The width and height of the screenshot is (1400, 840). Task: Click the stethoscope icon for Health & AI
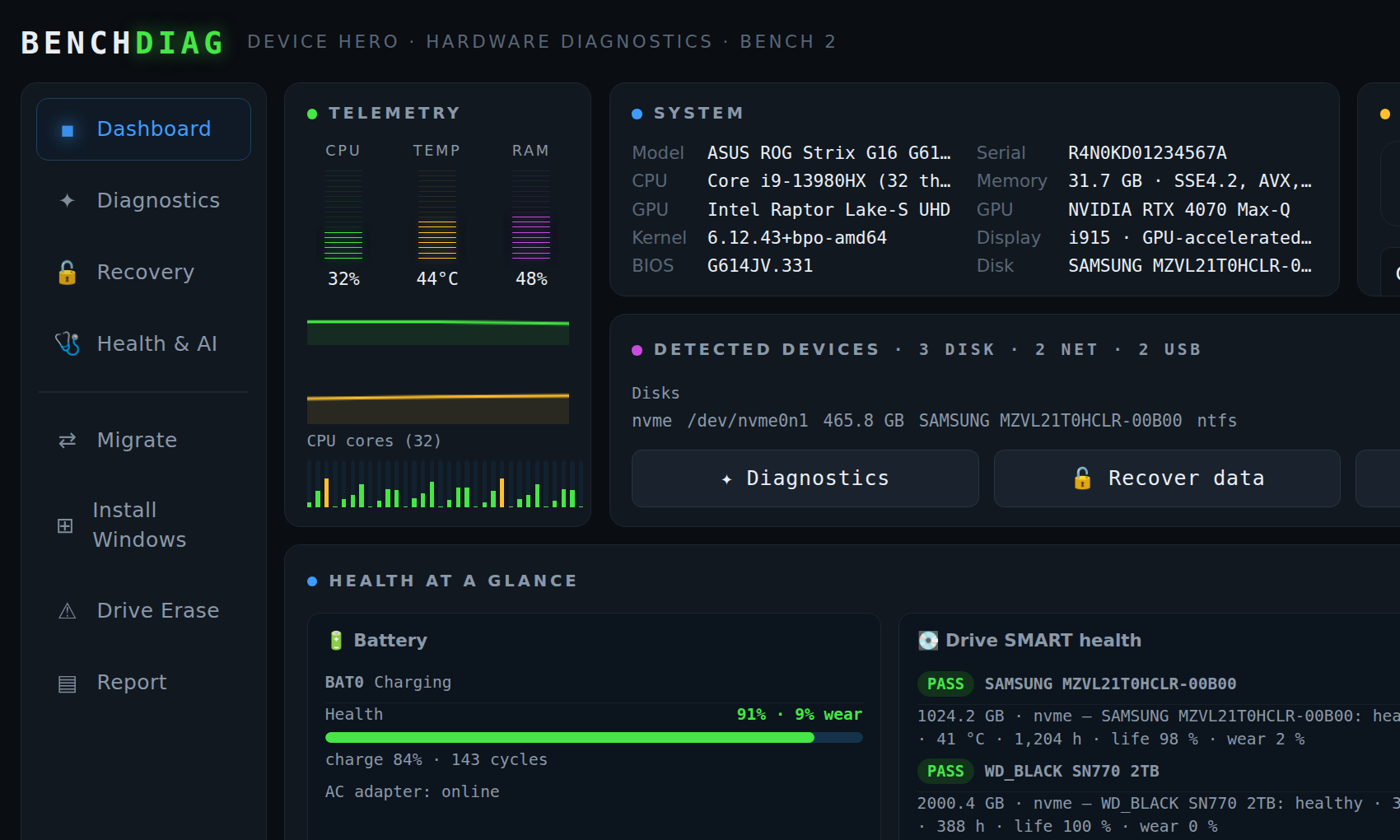coord(67,344)
